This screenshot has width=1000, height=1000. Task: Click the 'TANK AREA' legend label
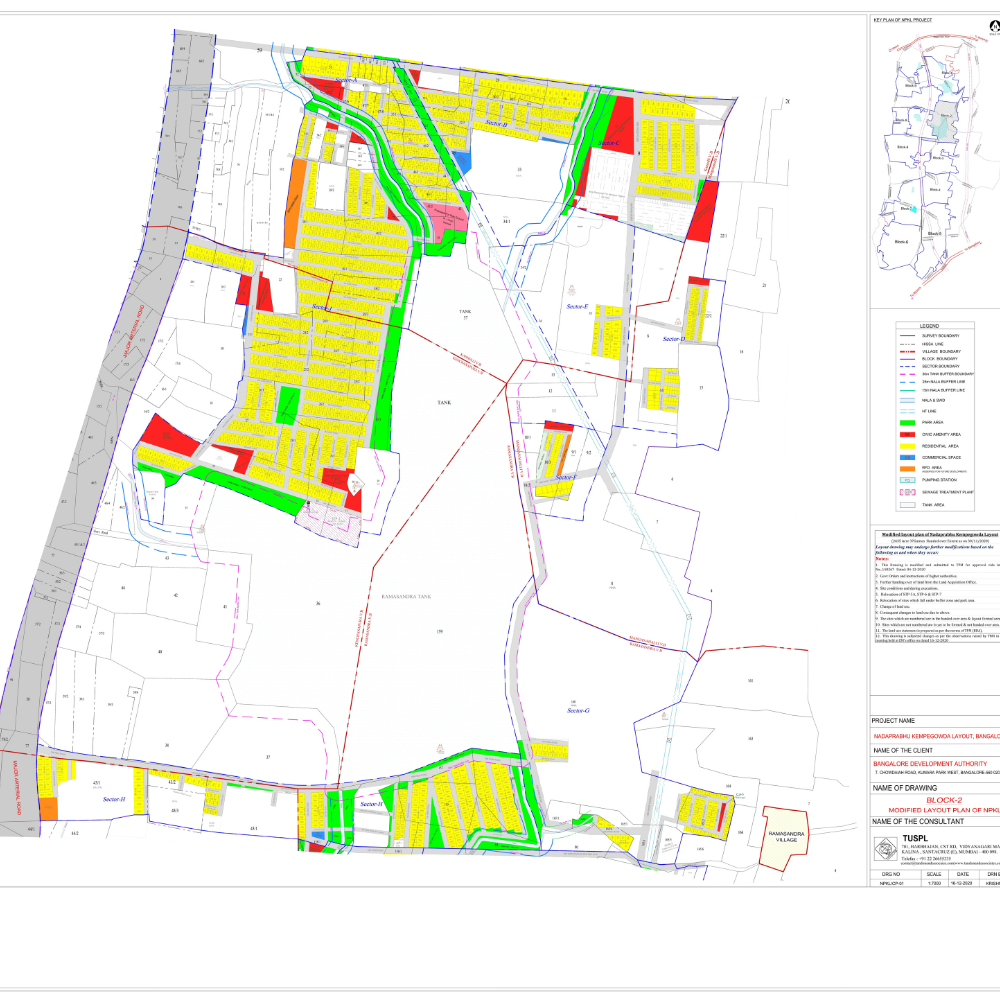click(x=933, y=504)
